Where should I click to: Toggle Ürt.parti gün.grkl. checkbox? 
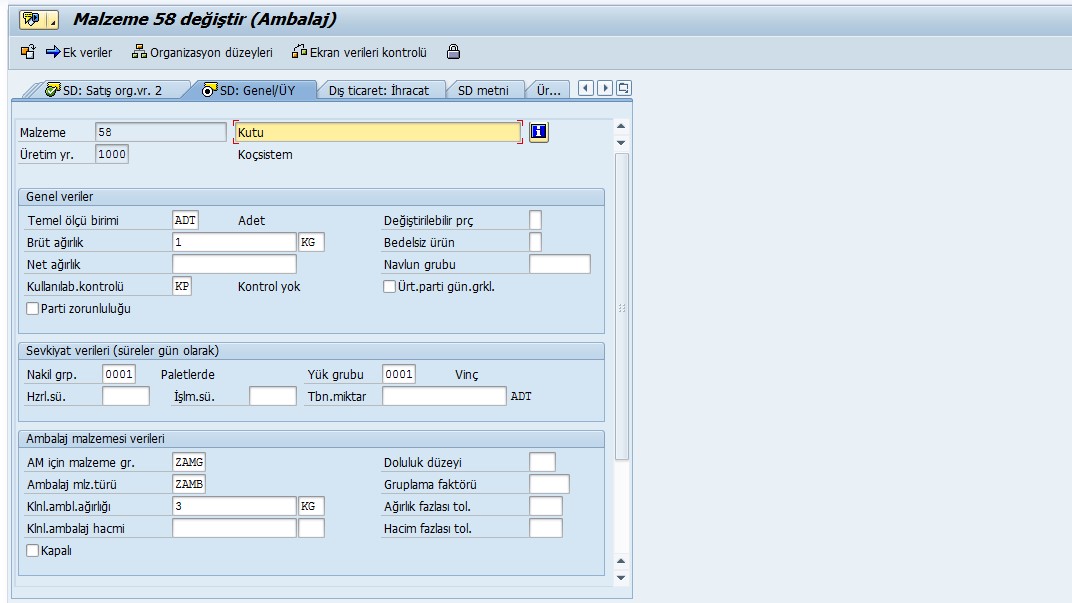pos(390,287)
